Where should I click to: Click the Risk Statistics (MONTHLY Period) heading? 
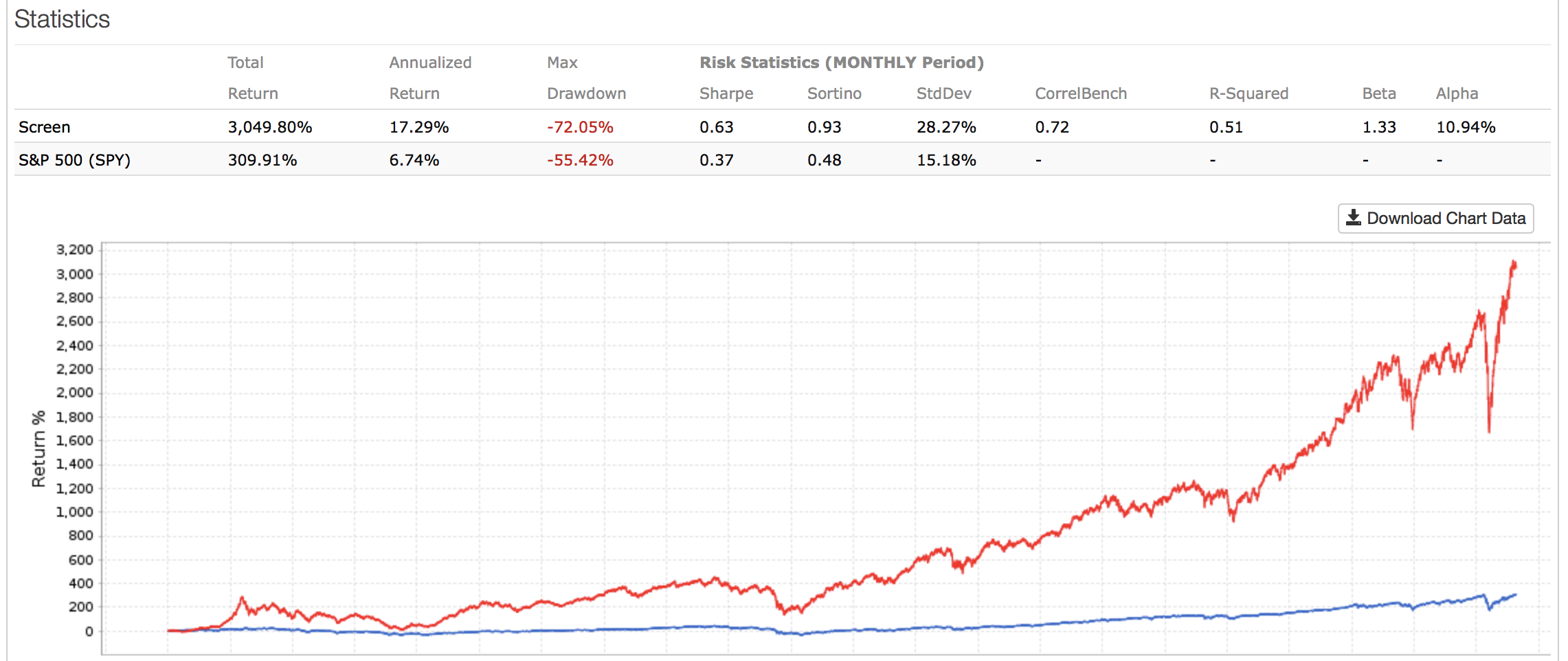tap(841, 63)
